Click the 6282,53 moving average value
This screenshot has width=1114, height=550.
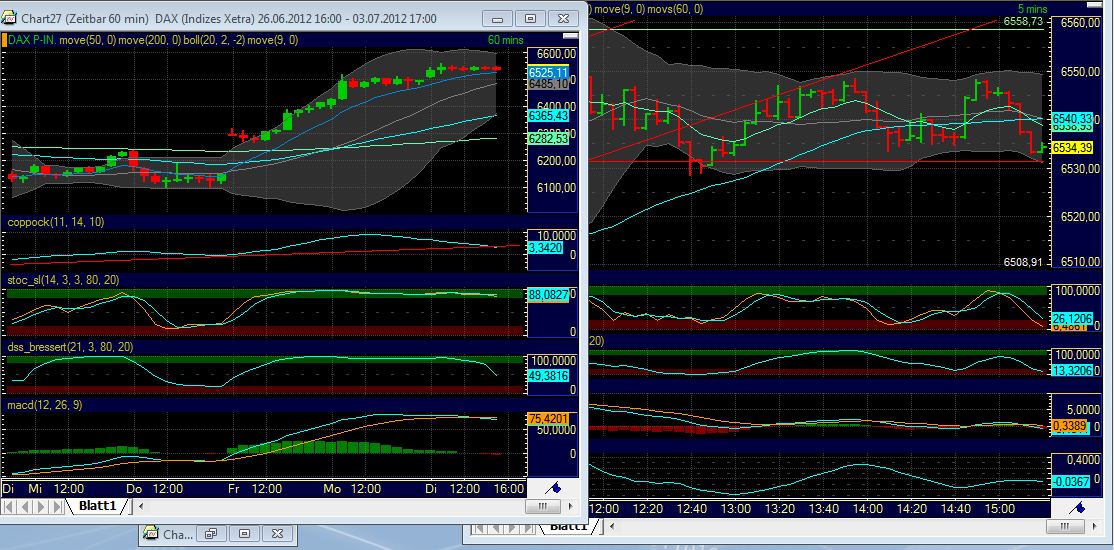tap(548, 138)
